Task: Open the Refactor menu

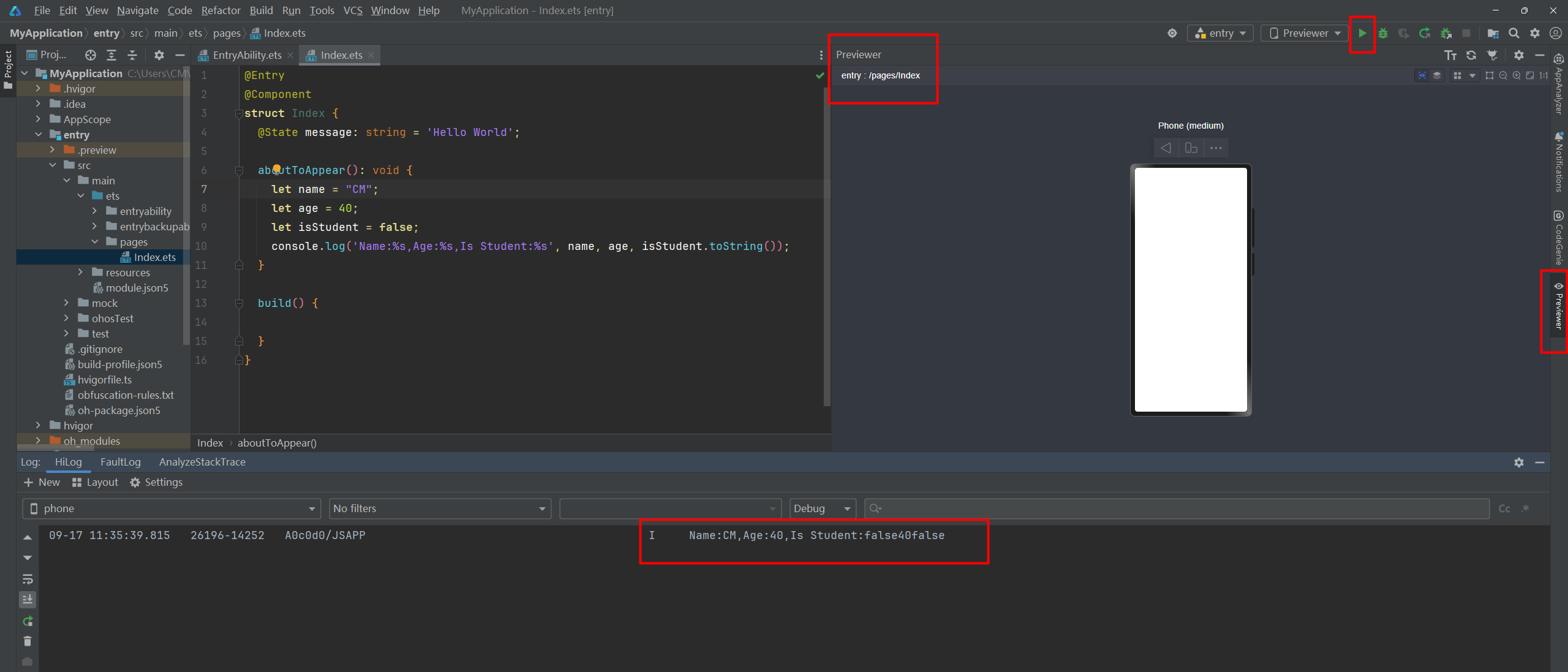Action: point(221,10)
